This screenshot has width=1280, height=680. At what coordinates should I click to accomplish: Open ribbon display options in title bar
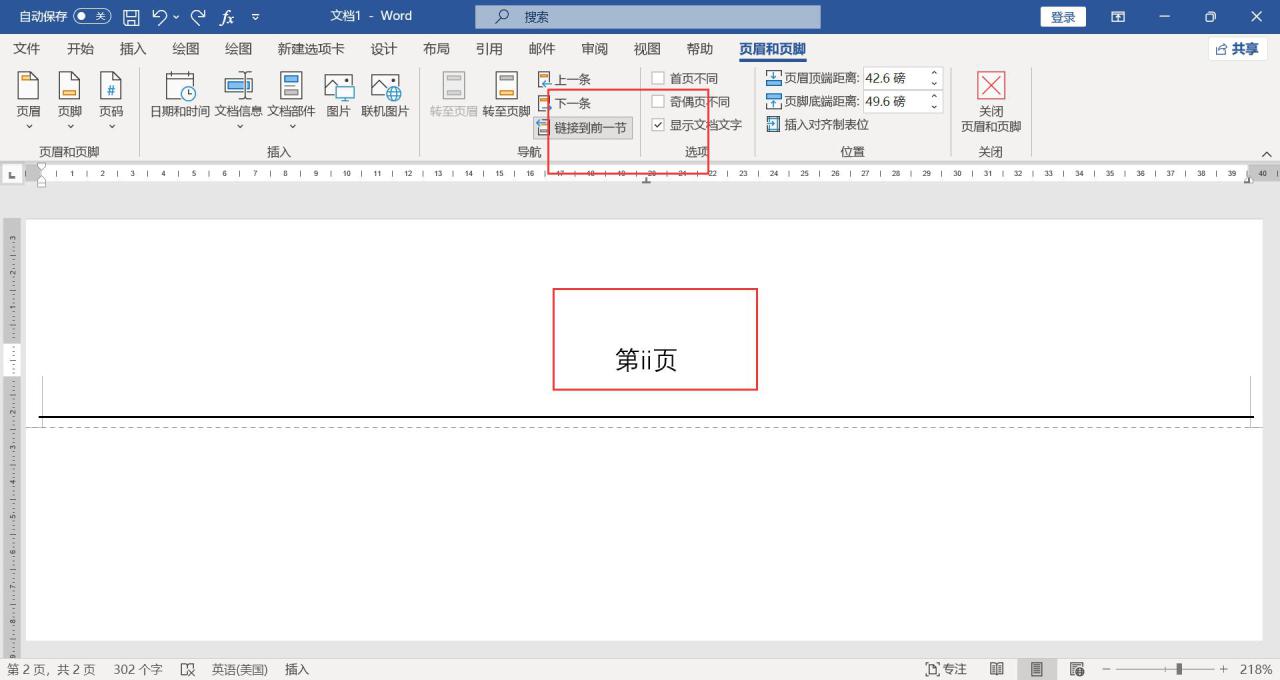pyautogui.click(x=1118, y=17)
